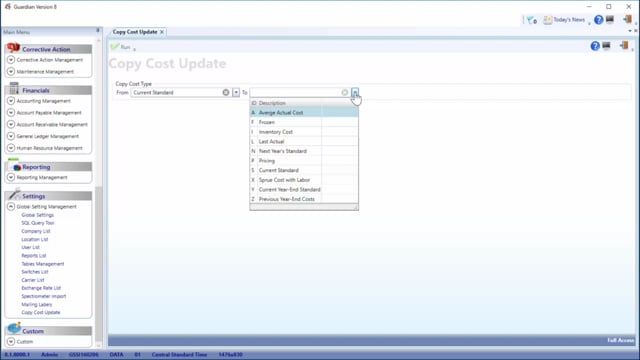The image size is (640, 360).
Task: Open User List
Action: pos(31,247)
